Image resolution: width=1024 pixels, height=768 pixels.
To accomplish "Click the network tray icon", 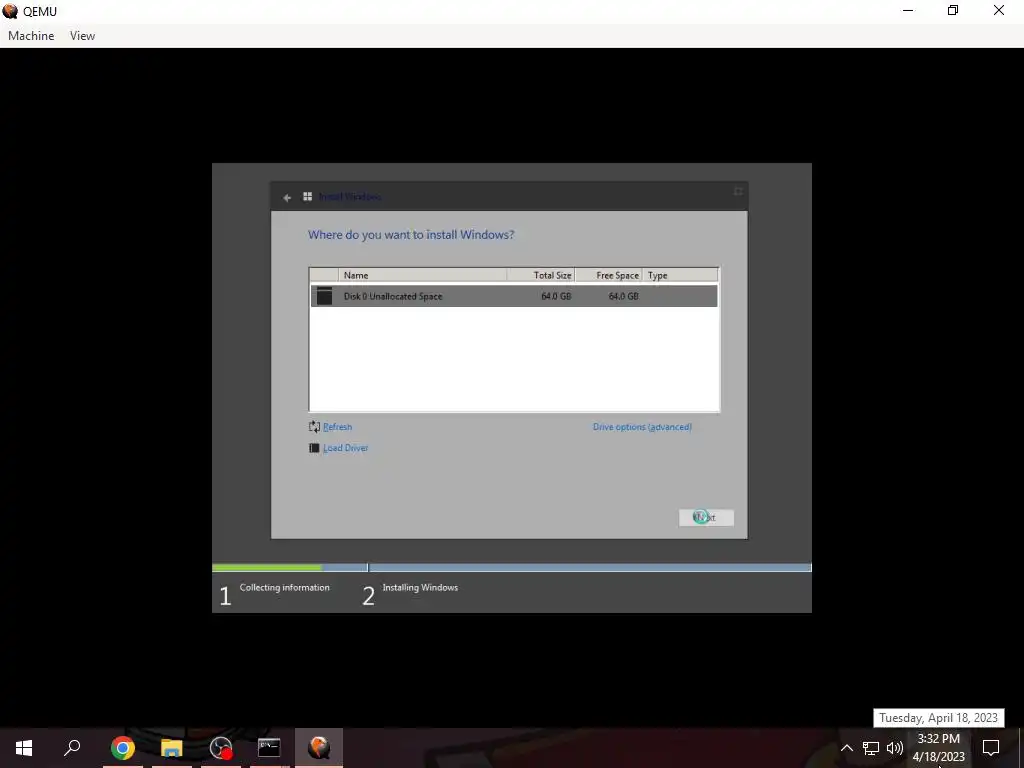I will (871, 748).
